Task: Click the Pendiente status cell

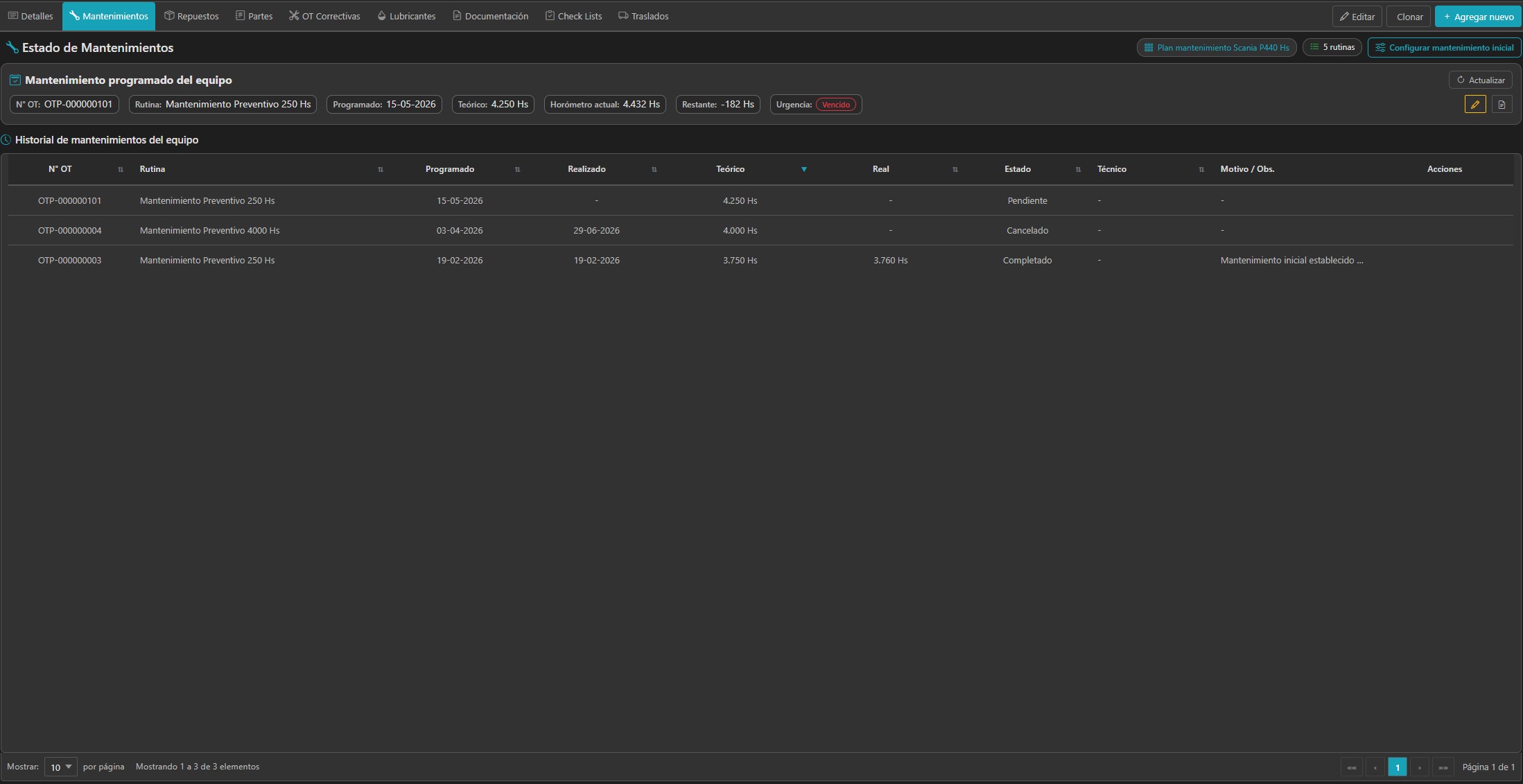Action: [1027, 200]
